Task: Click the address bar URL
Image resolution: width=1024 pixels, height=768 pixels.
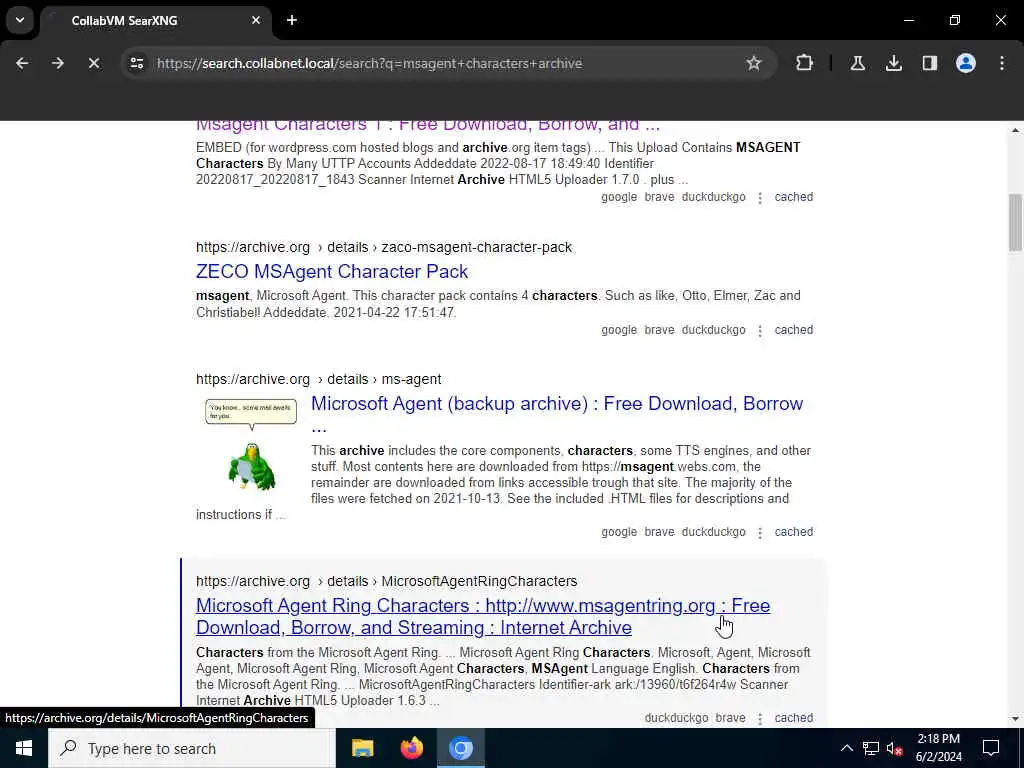Action: tap(370, 63)
